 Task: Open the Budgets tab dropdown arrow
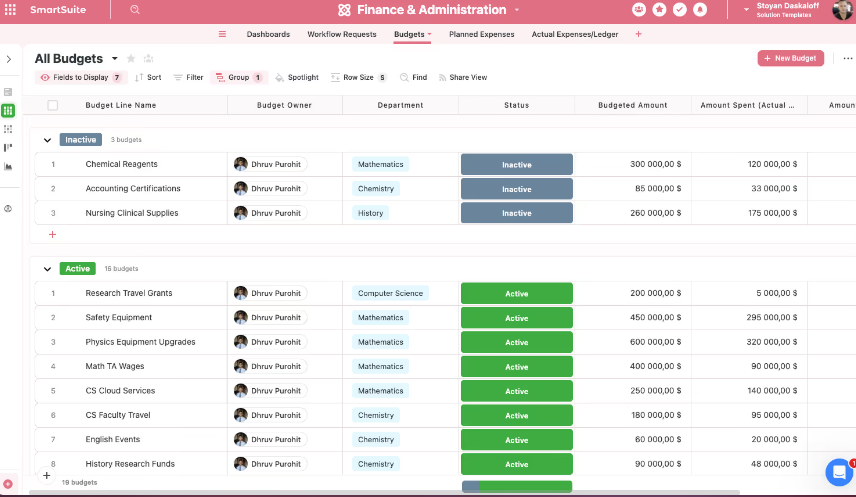click(x=430, y=34)
